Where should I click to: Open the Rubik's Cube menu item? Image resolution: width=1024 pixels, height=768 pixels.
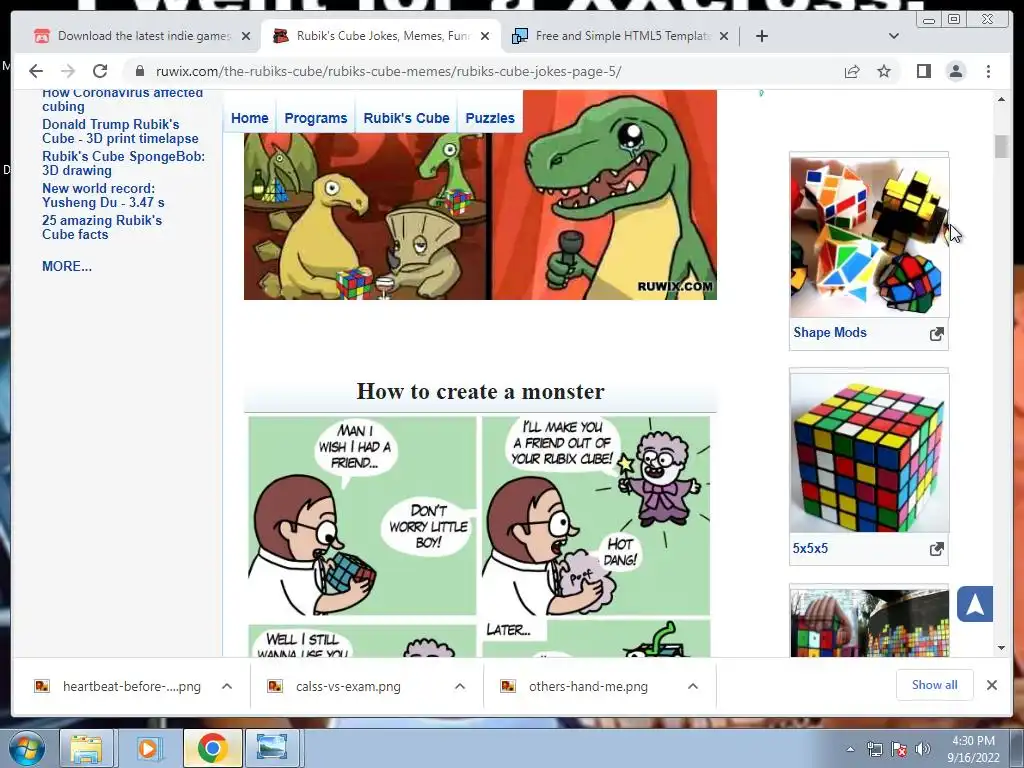coord(406,118)
